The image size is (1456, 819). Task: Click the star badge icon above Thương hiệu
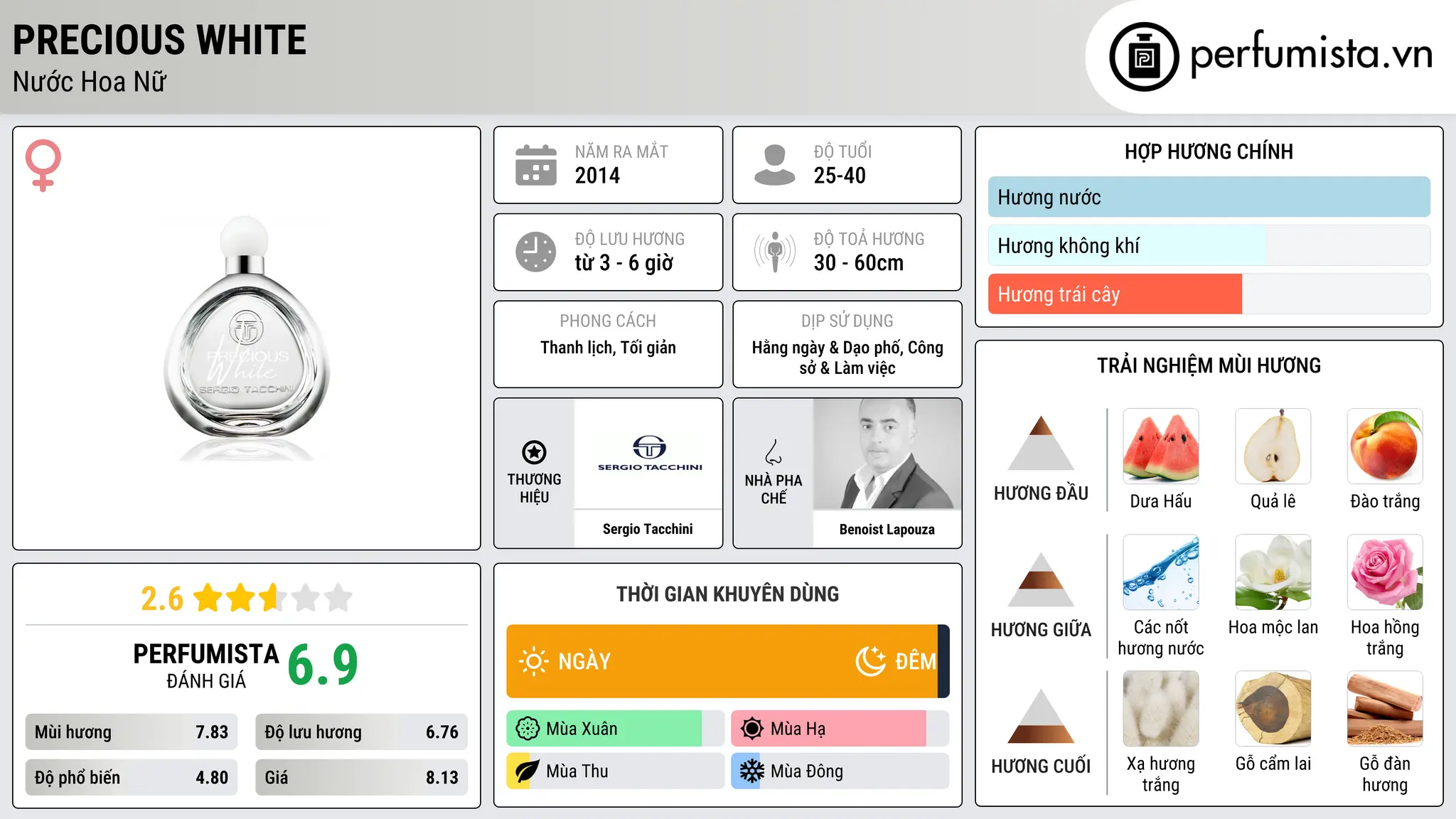click(x=534, y=451)
